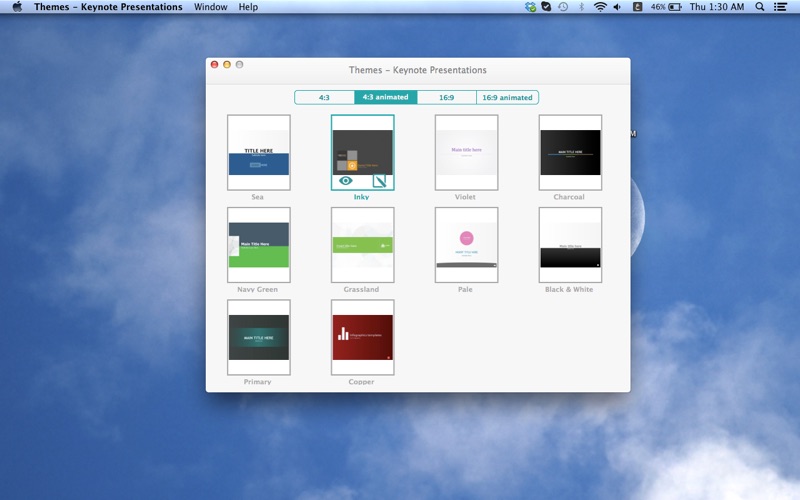
Task: Click the Grassland name label
Action: point(361,289)
